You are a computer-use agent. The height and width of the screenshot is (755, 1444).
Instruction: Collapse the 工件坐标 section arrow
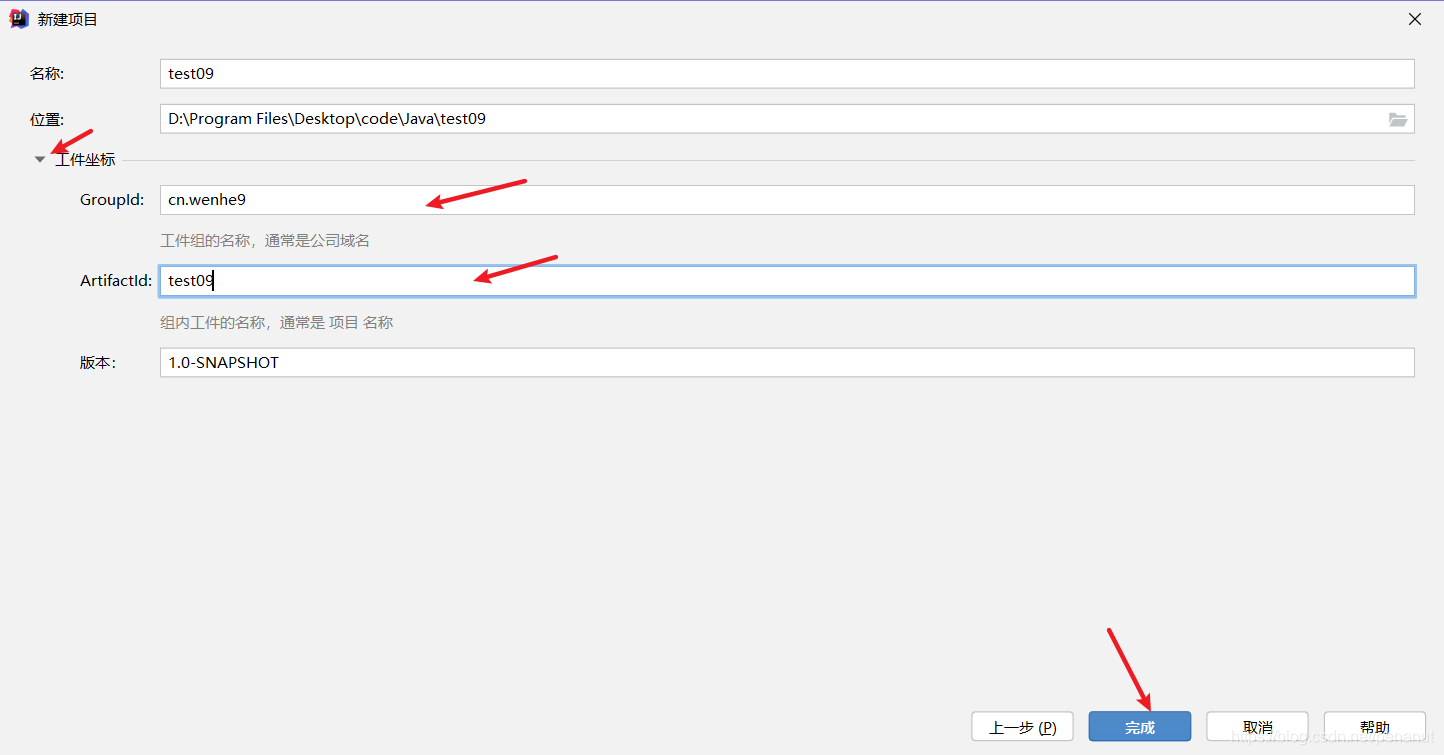[40, 160]
